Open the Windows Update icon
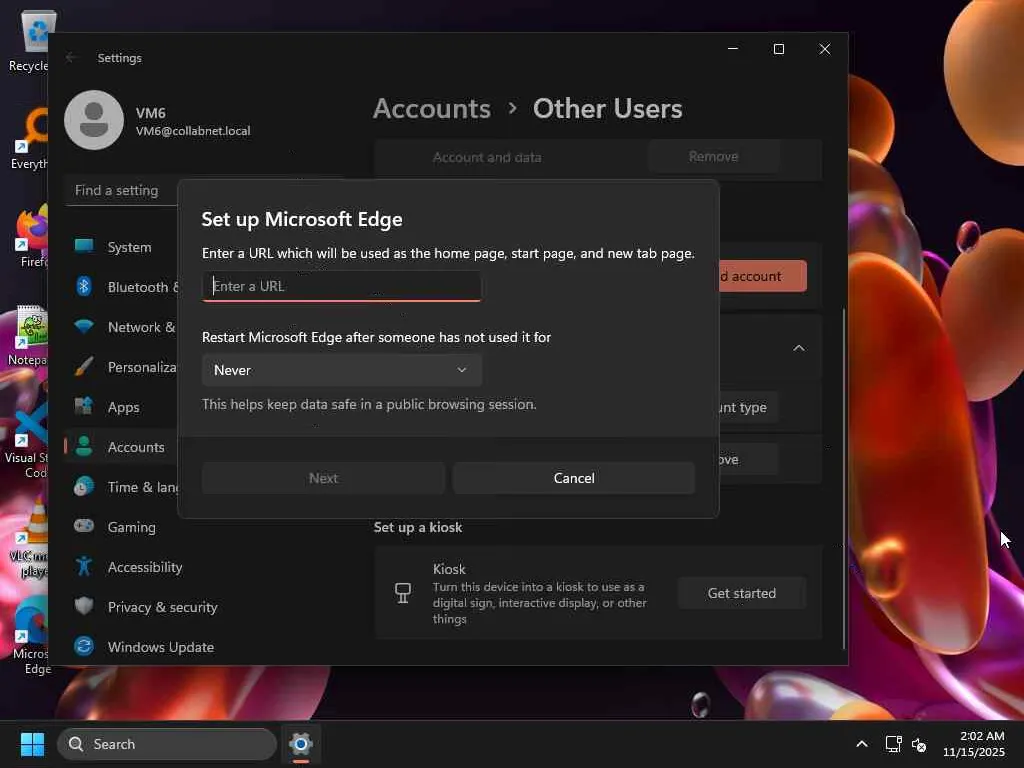The width and height of the screenshot is (1024, 768). click(84, 647)
